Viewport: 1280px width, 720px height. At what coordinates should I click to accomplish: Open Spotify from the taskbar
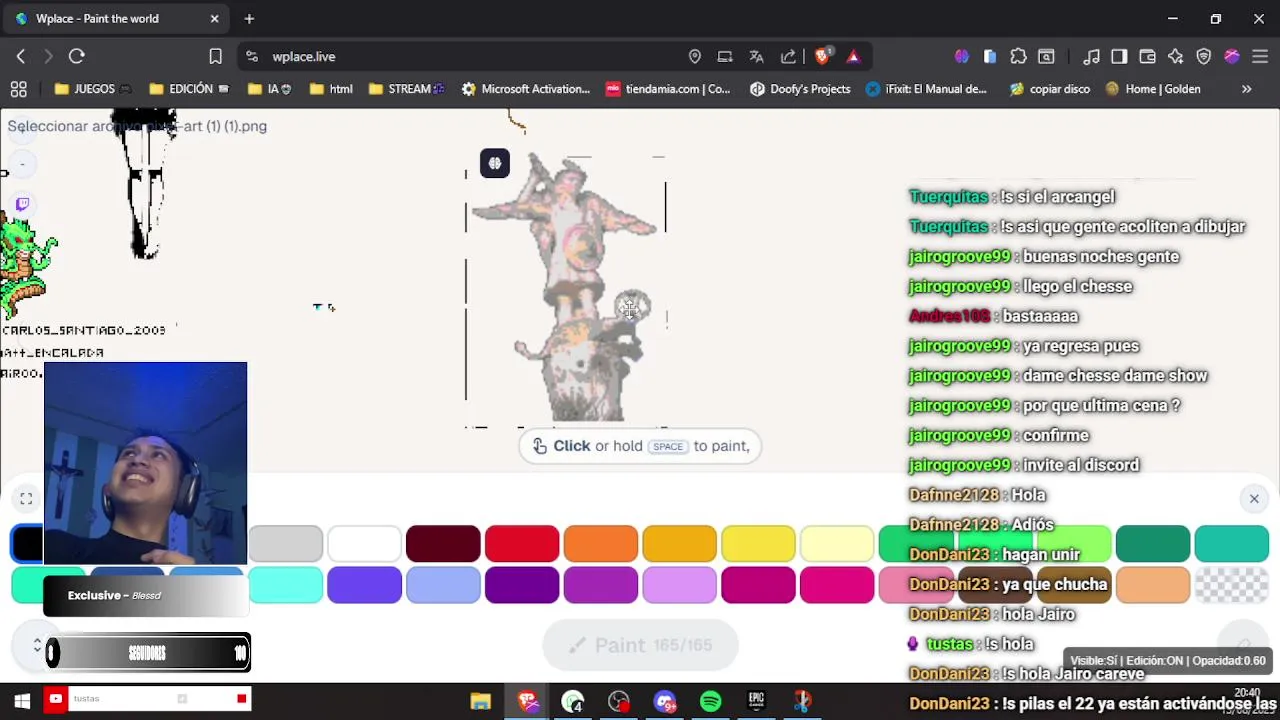(711, 701)
